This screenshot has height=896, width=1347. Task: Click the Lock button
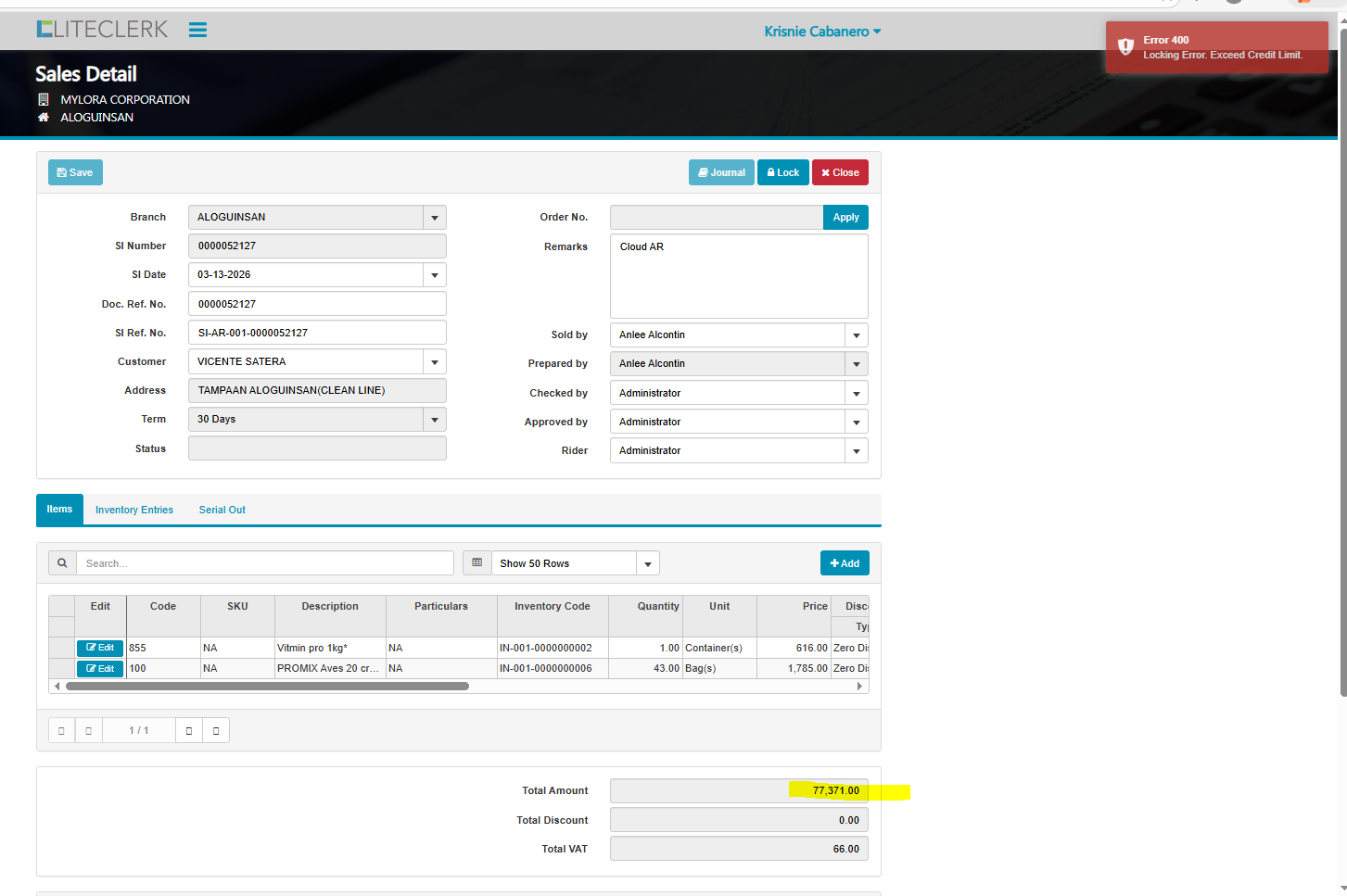pyautogui.click(x=783, y=172)
